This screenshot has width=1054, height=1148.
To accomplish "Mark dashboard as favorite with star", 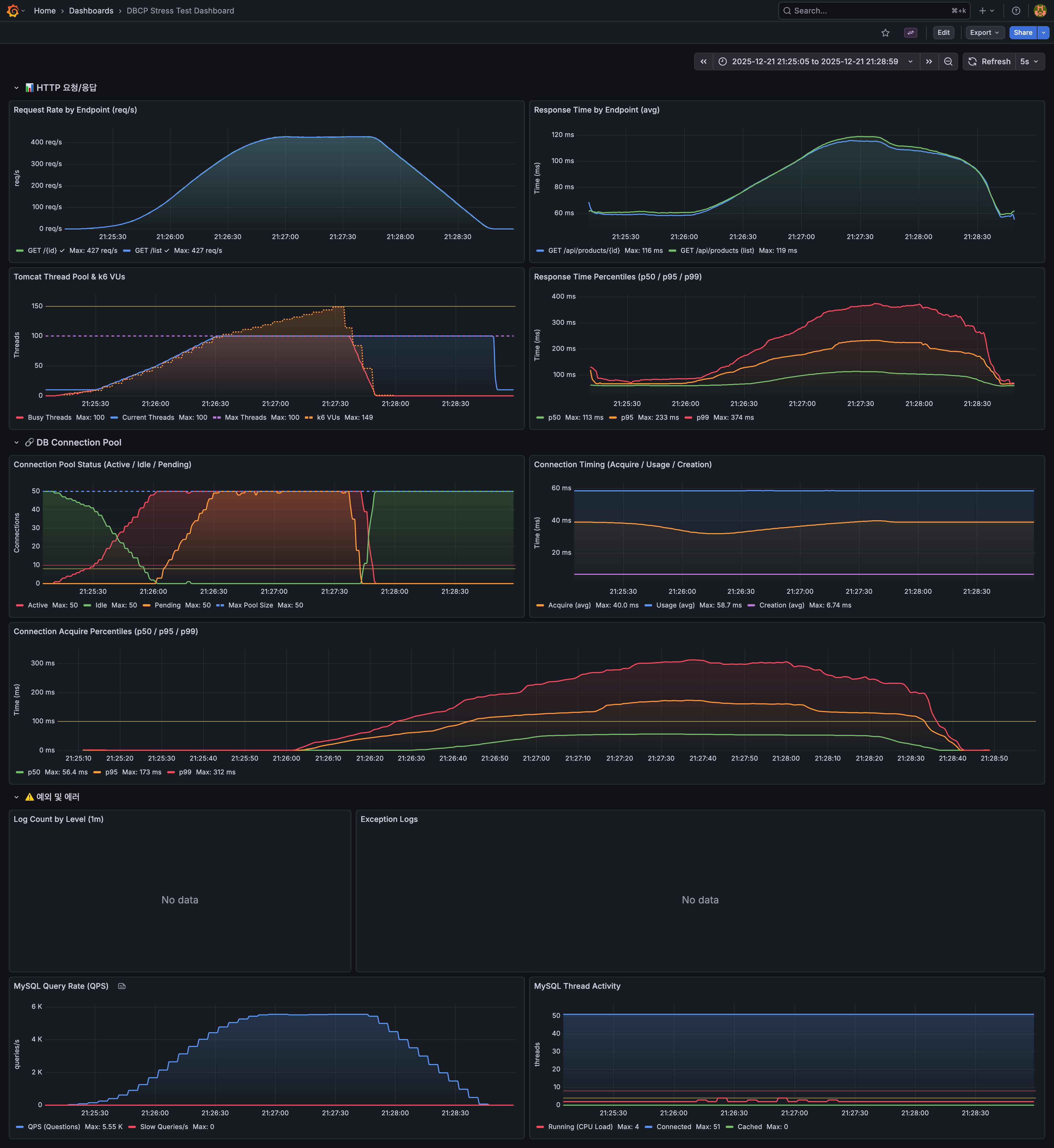I will 885,33.
